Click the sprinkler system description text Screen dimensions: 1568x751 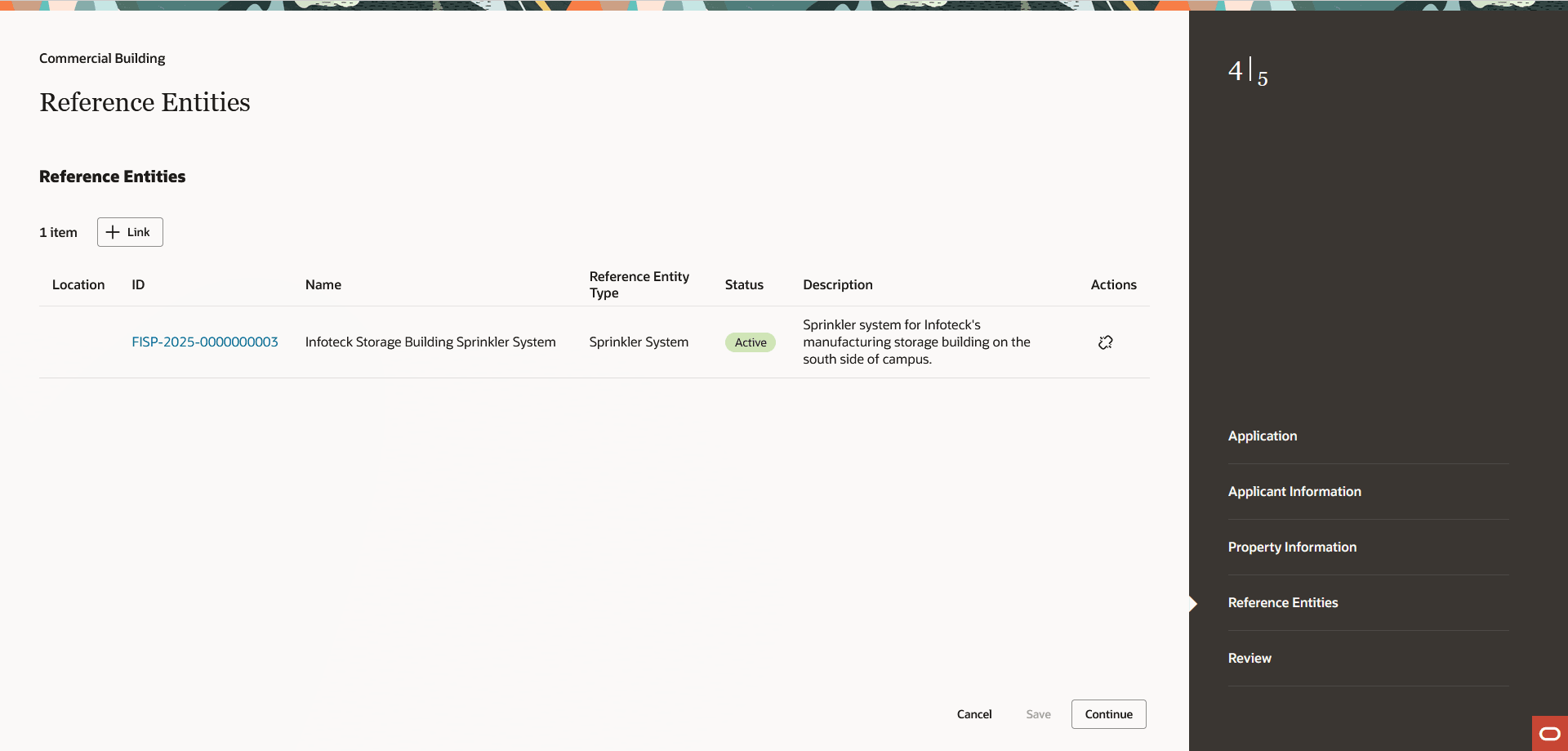coord(915,342)
